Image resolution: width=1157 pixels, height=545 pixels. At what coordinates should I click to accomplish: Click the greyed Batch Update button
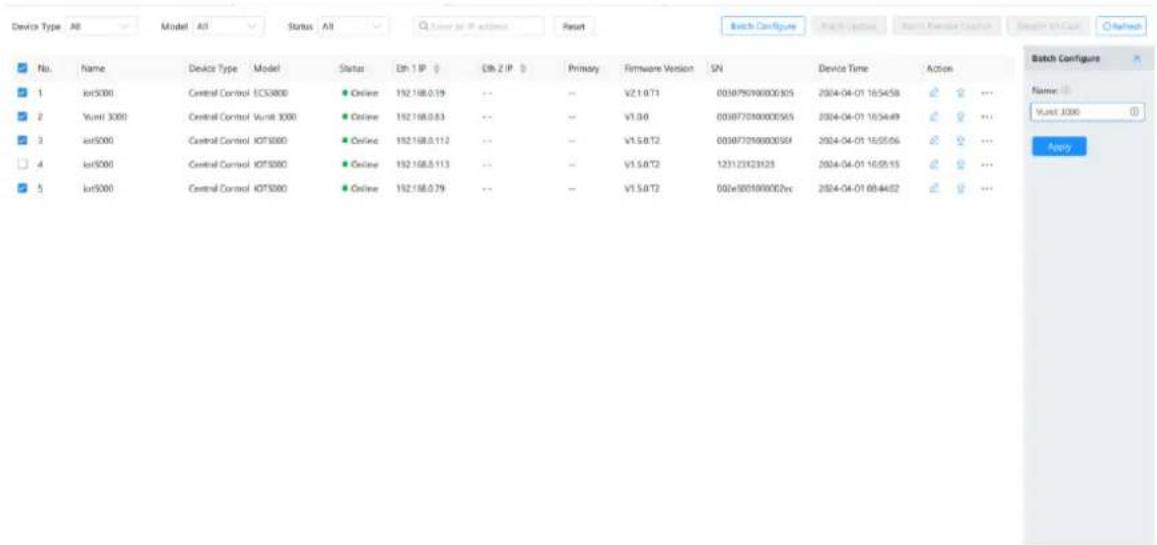(849, 26)
